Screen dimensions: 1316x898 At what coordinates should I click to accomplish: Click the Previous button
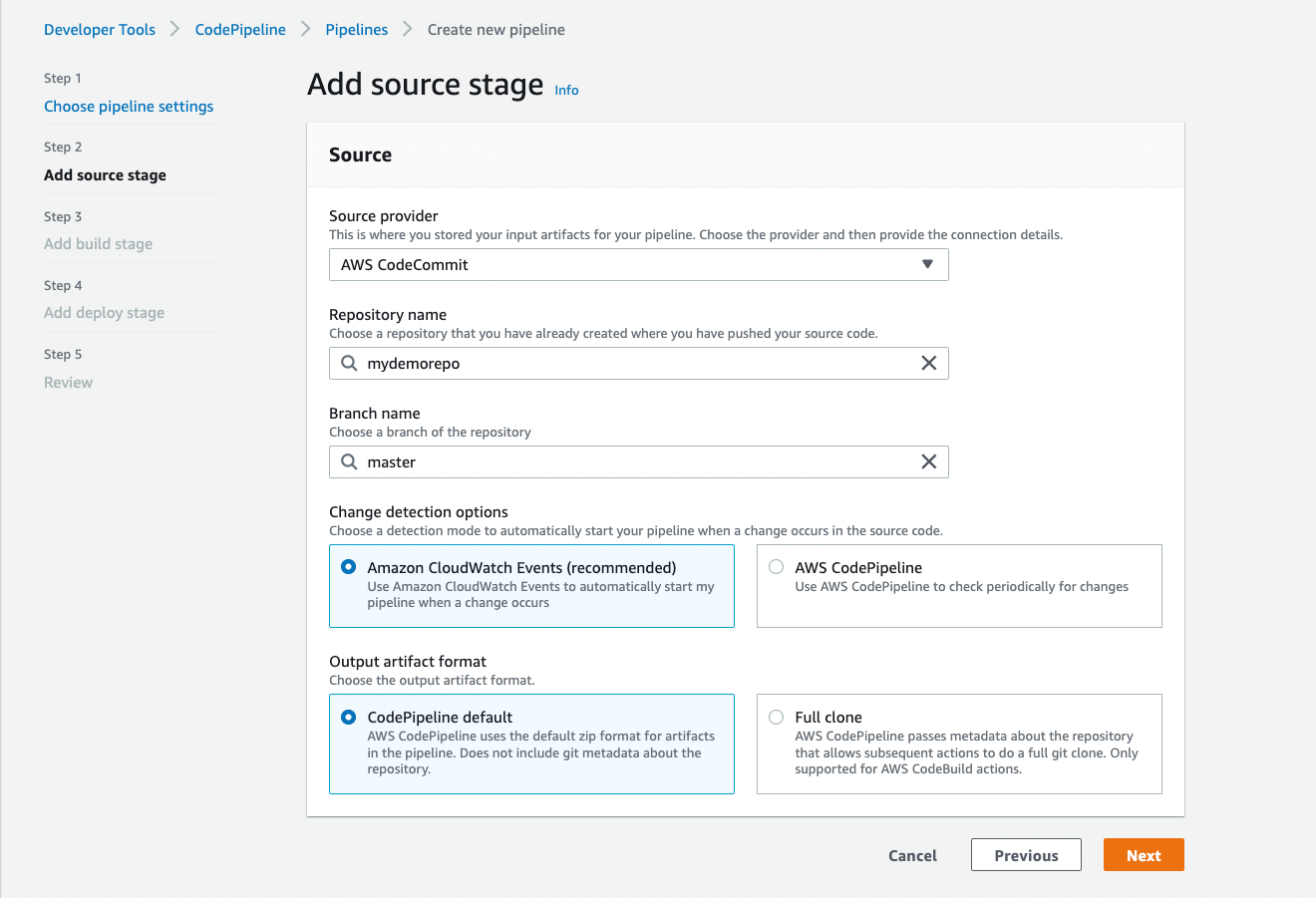(1026, 855)
